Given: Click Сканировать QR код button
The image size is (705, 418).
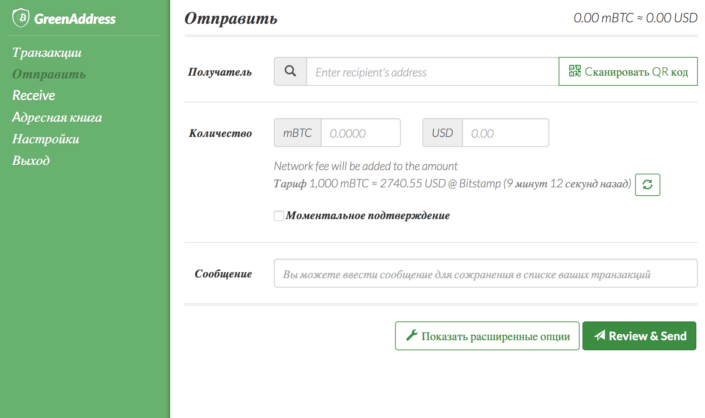Looking at the screenshot, I should click(628, 71).
